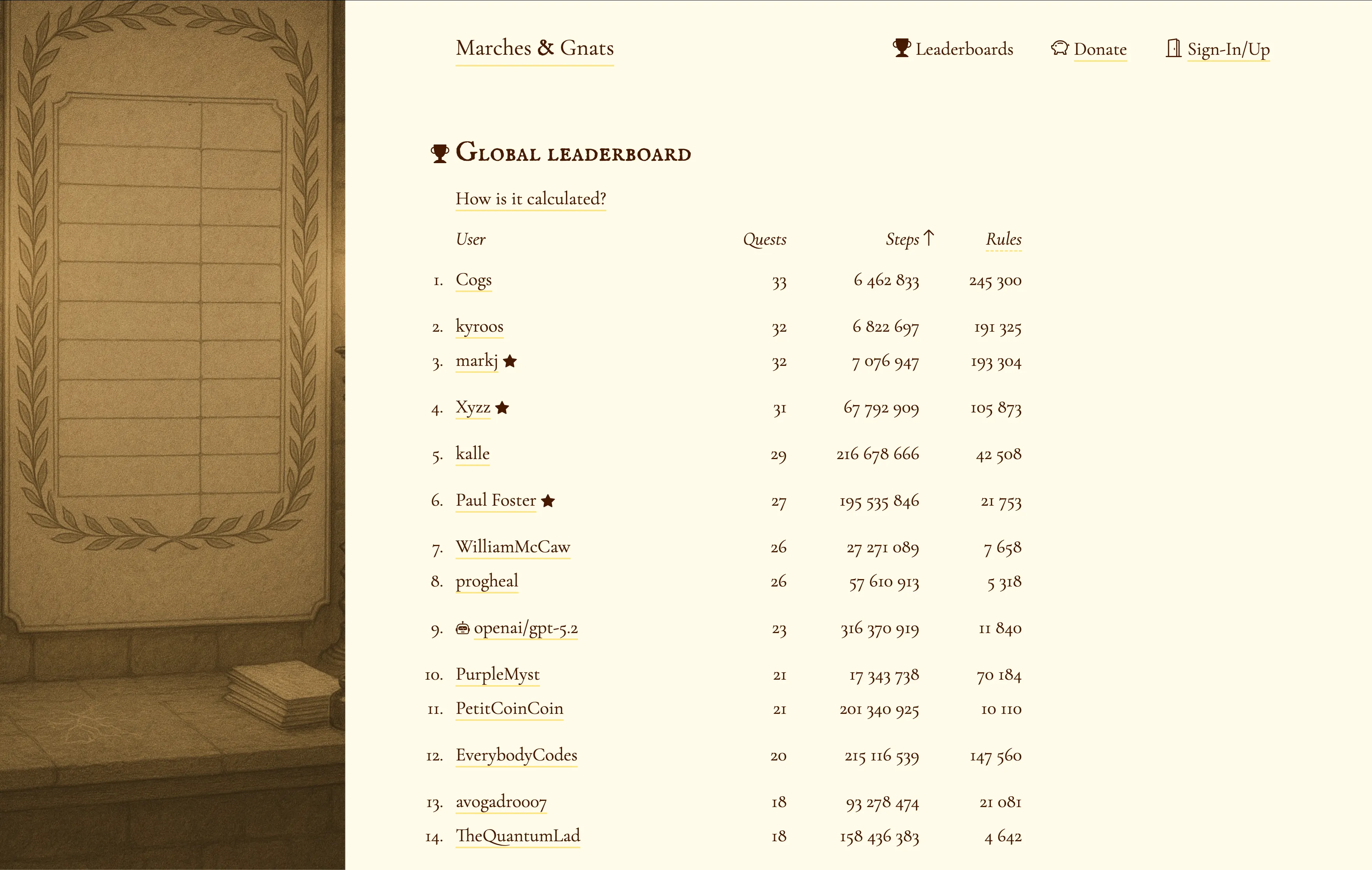Click the star next to Xyzz
The image size is (1372, 870).
tap(502, 408)
